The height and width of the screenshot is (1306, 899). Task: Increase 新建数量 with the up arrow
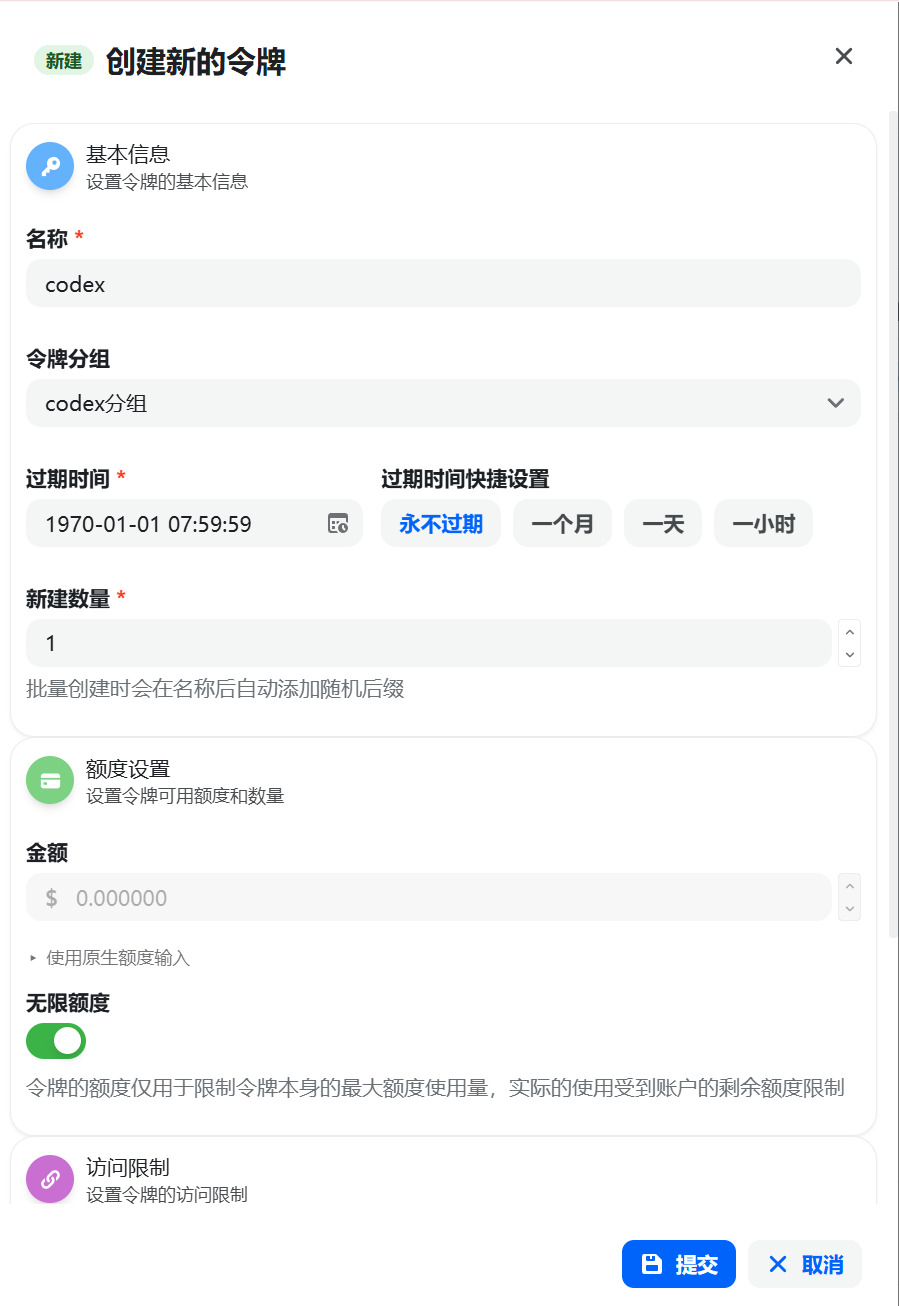(x=850, y=632)
